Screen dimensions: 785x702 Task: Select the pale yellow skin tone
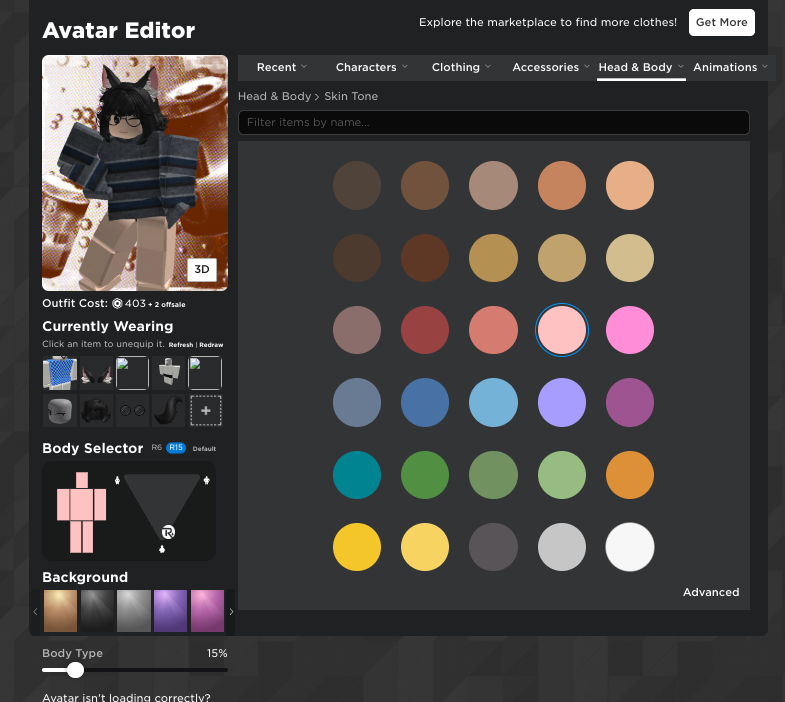coord(425,547)
